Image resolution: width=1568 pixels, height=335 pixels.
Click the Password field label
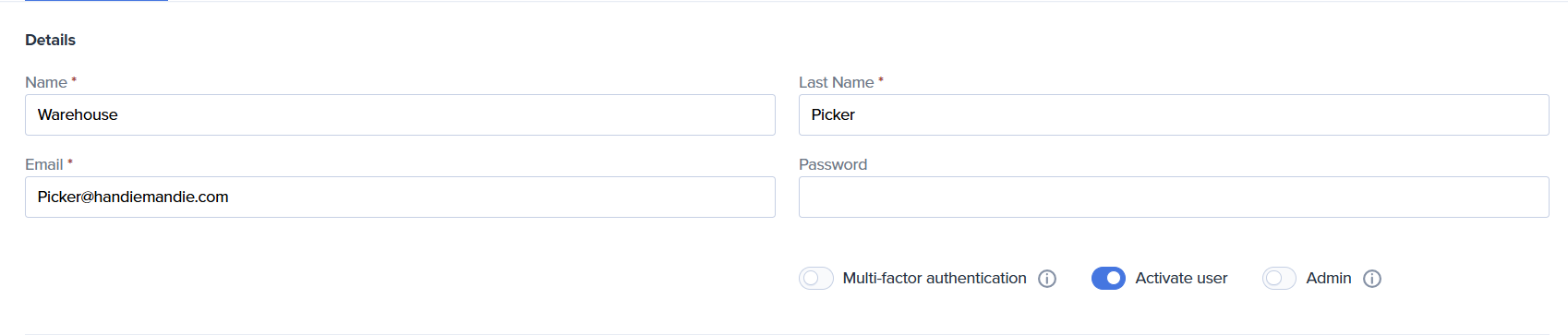[x=833, y=164]
